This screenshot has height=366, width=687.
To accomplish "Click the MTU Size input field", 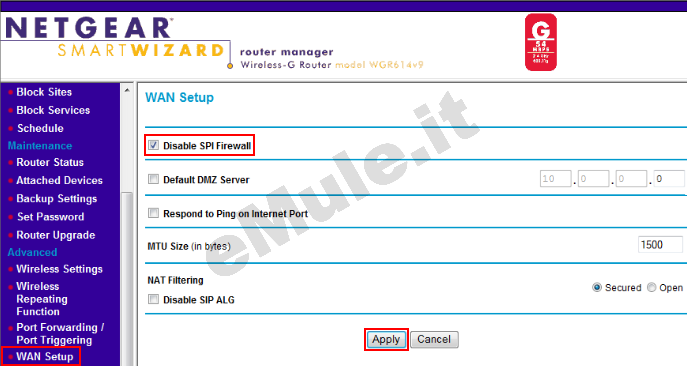I will click(660, 245).
